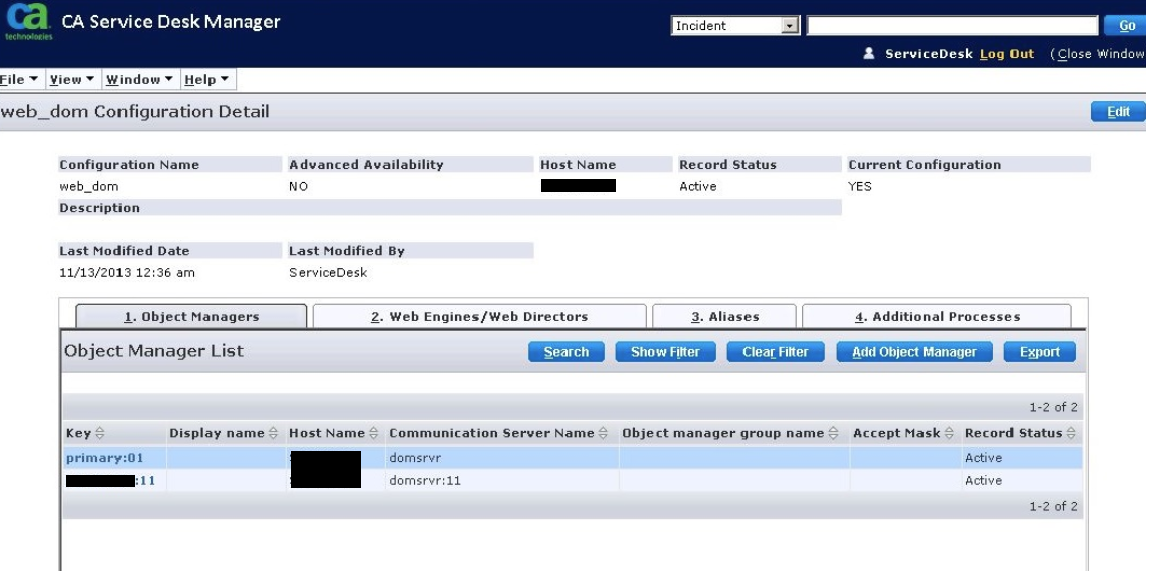Click Add Object Manager button
The width and height of the screenshot is (1150, 571).
[915, 352]
